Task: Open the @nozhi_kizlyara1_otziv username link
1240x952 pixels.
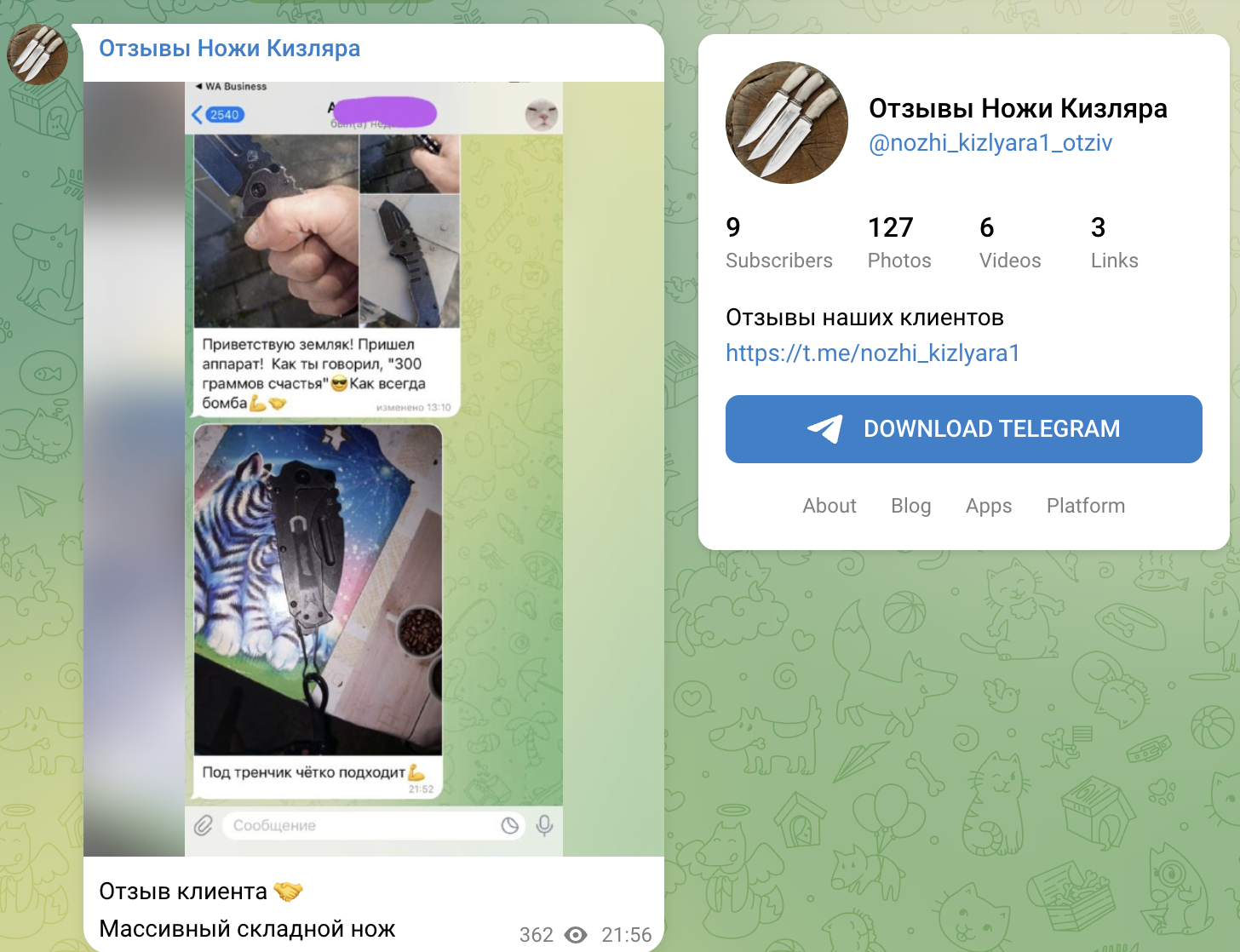Action: coord(990,143)
